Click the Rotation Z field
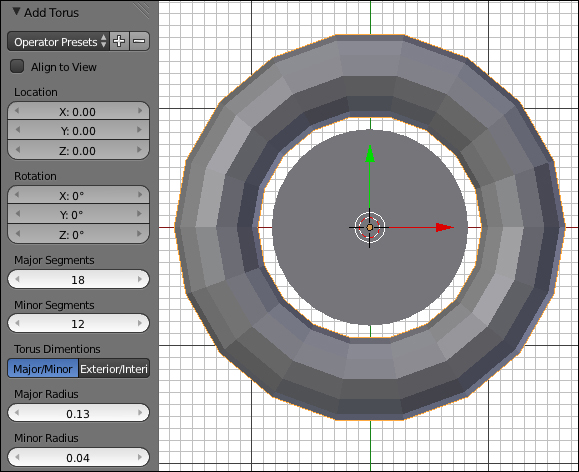The image size is (579, 472). [78, 234]
